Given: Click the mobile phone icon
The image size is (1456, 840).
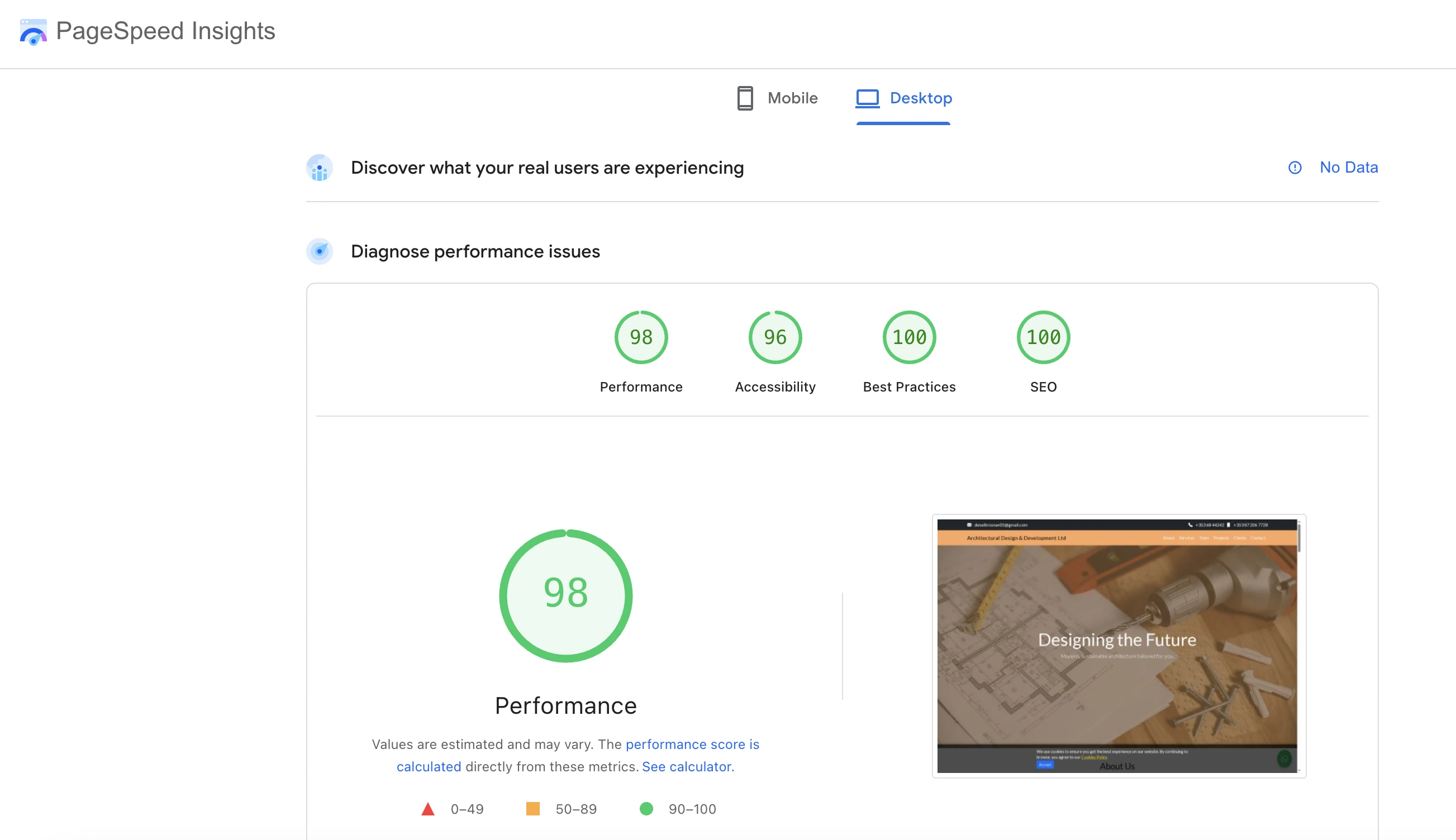Looking at the screenshot, I should [744, 98].
